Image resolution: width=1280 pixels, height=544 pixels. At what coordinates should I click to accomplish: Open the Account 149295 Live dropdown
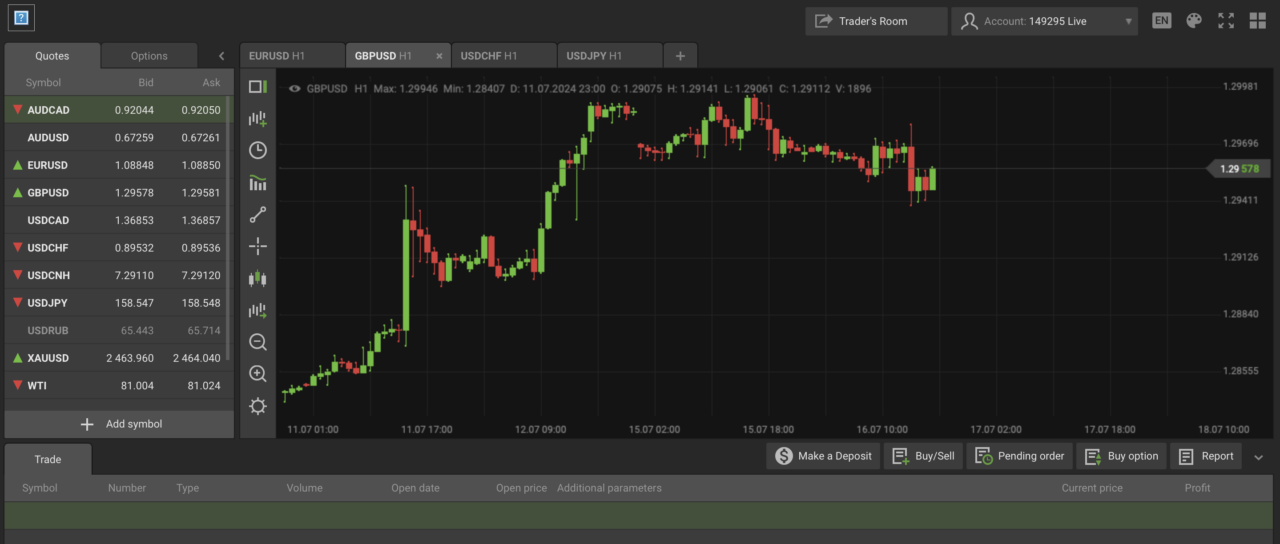(1044, 21)
